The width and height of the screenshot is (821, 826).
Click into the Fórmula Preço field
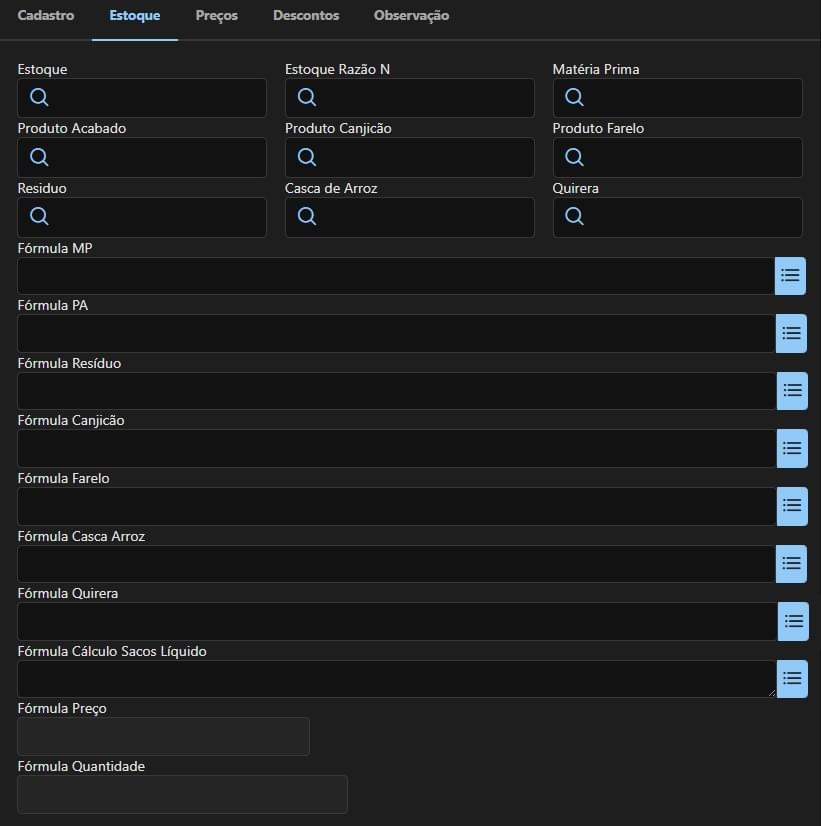(163, 736)
